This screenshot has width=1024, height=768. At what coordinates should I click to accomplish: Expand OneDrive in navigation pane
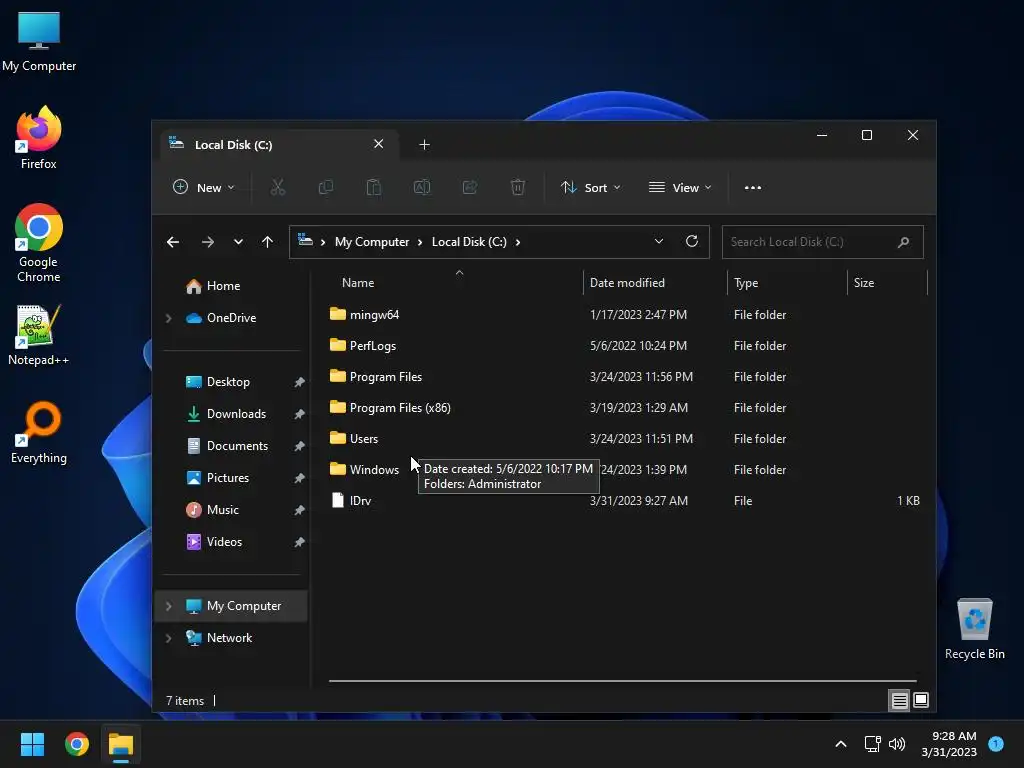point(168,318)
